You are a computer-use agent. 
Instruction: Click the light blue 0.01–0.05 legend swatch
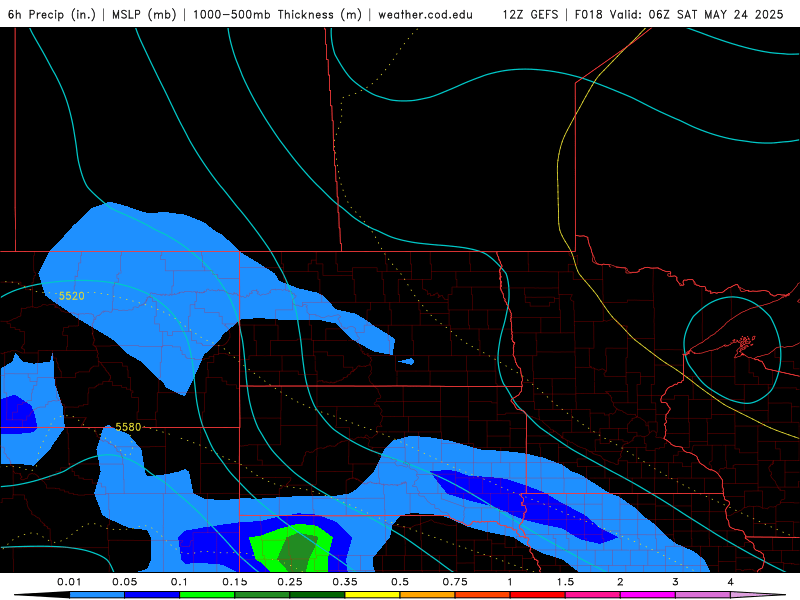[97, 595]
